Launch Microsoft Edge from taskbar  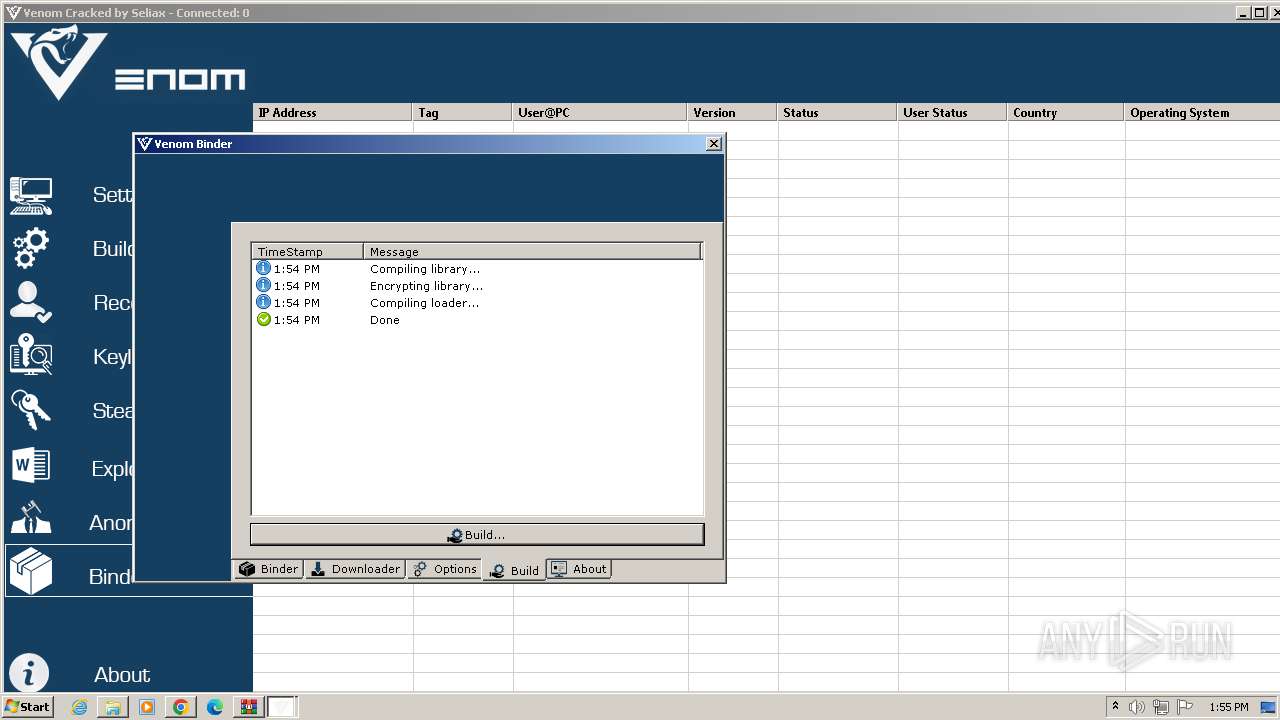tap(215, 707)
